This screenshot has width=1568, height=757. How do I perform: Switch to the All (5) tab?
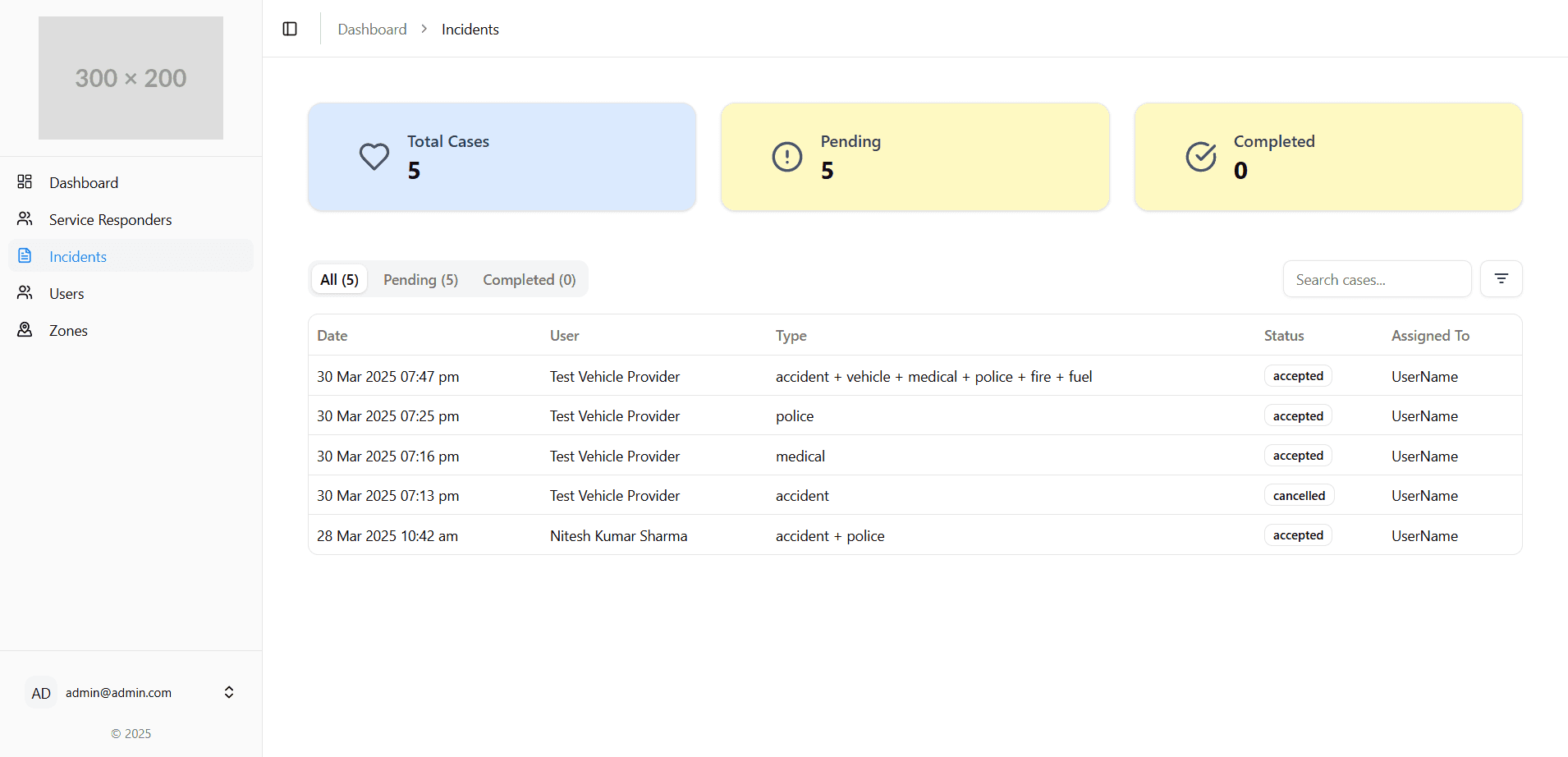coord(339,280)
